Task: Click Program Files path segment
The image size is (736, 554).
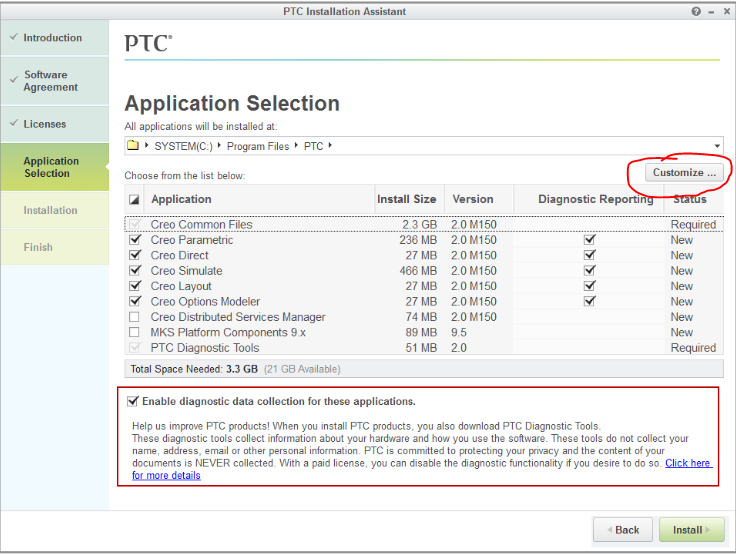Action: tap(258, 146)
